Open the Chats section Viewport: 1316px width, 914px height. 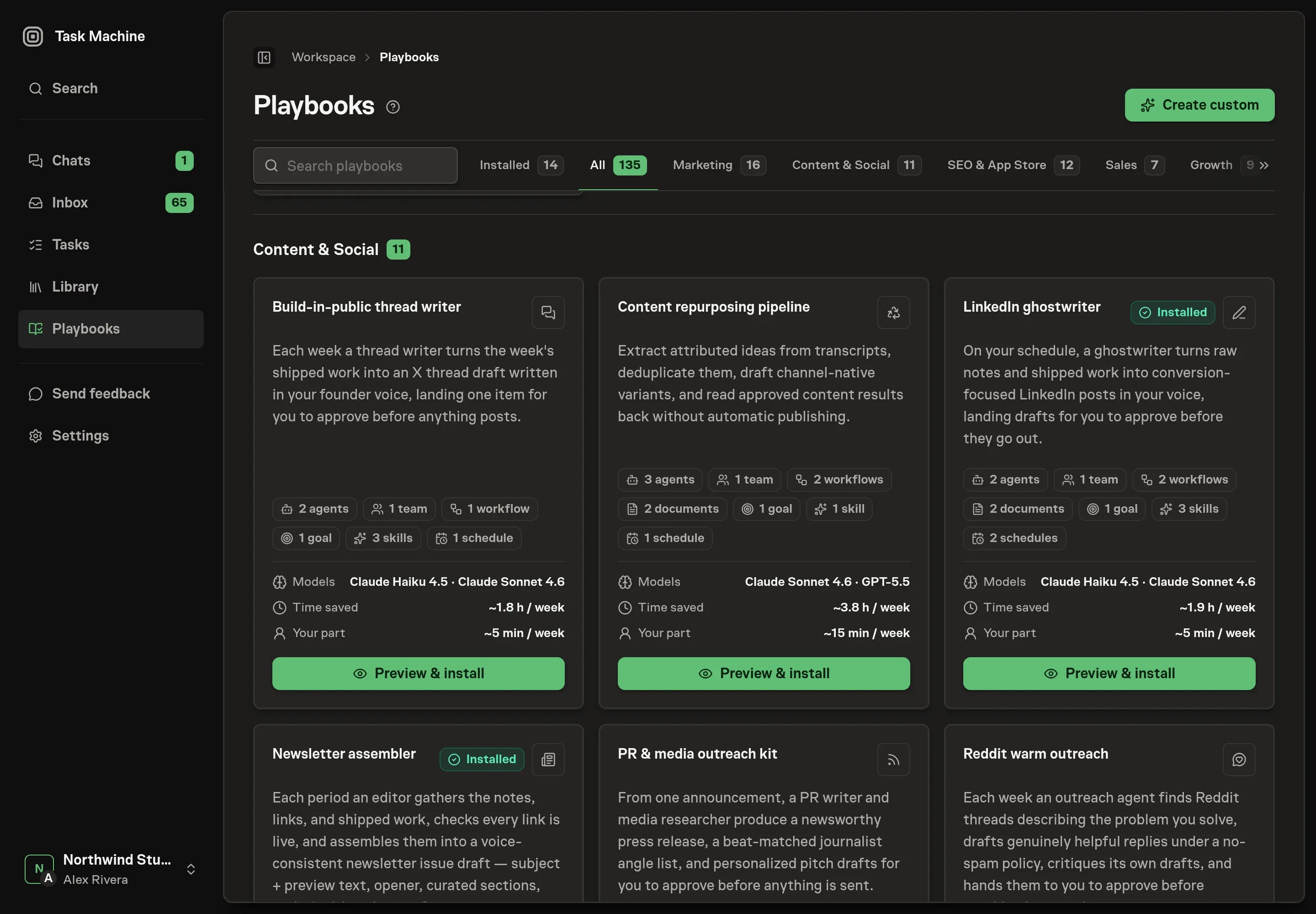click(x=111, y=160)
